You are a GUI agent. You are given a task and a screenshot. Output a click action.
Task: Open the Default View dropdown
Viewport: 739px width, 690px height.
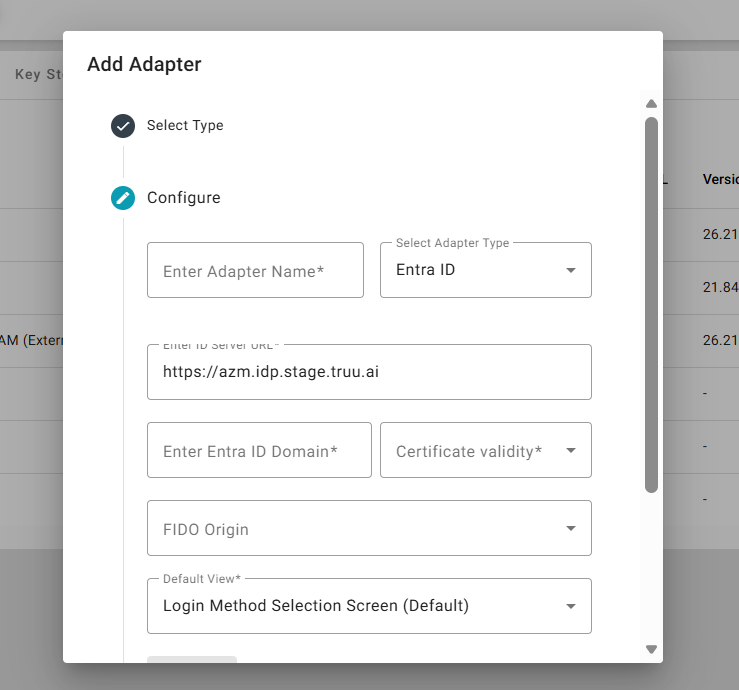370,606
